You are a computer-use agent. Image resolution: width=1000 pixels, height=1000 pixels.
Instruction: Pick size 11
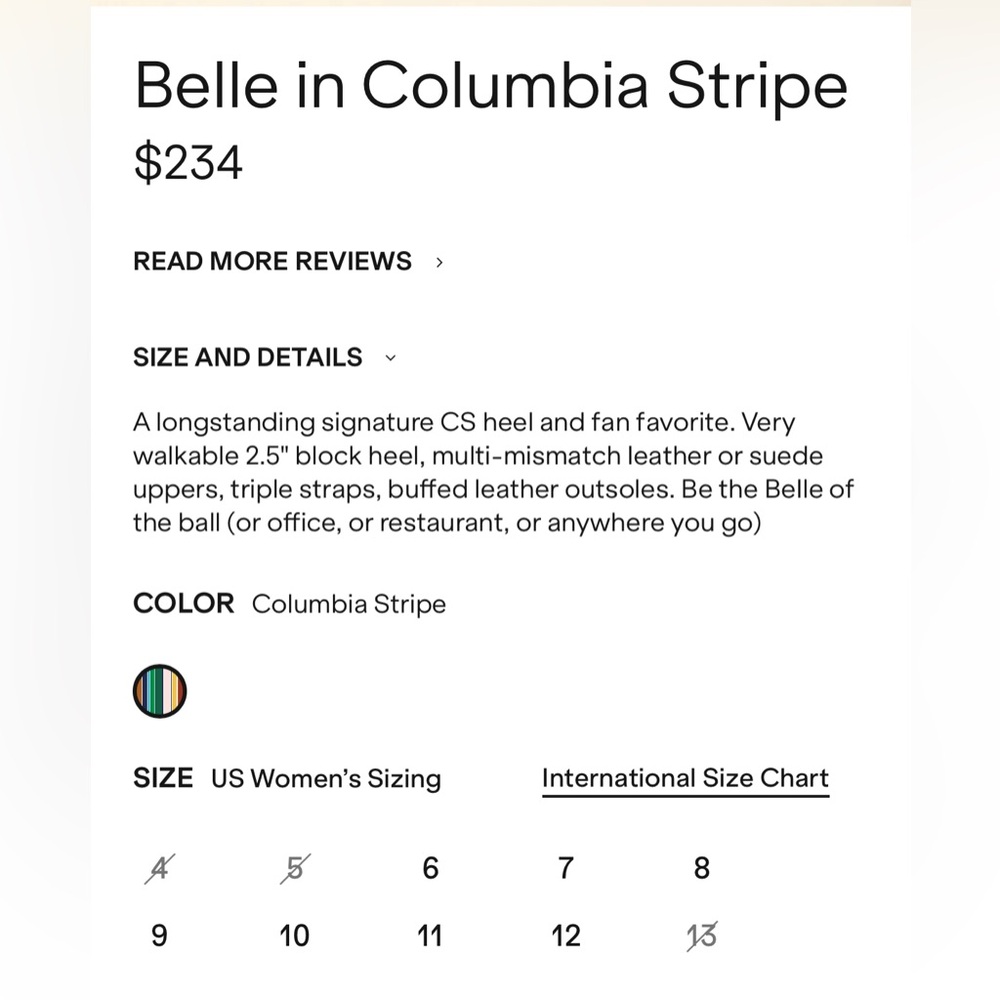(x=429, y=936)
